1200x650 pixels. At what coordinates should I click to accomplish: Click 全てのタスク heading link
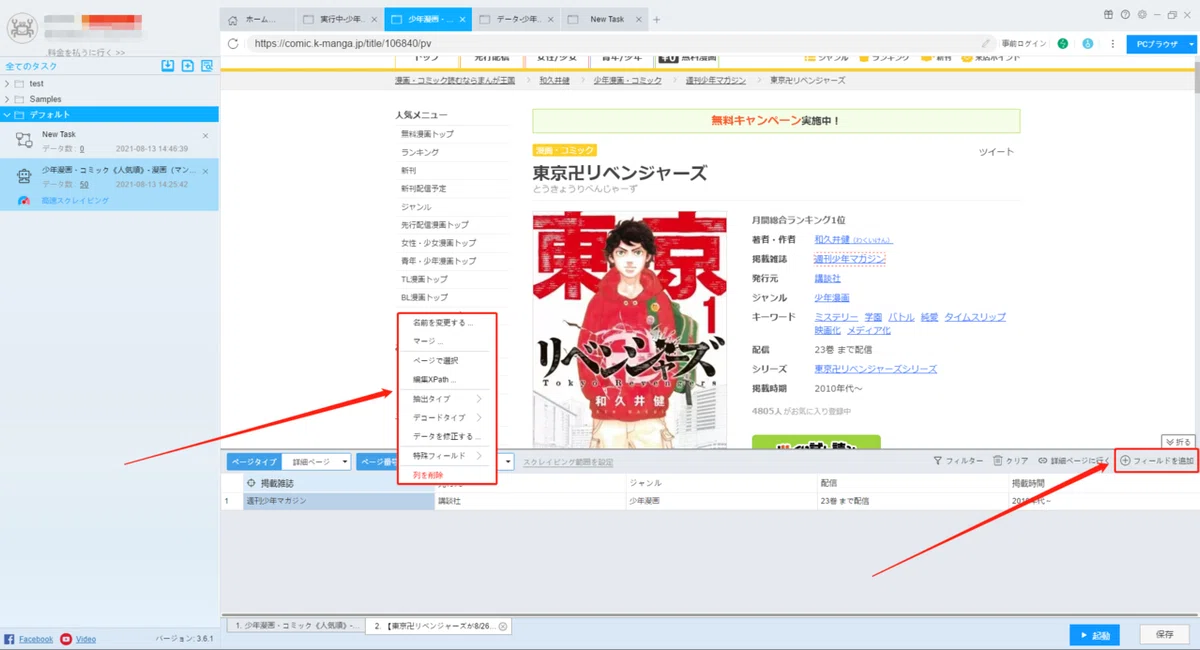pos(30,66)
